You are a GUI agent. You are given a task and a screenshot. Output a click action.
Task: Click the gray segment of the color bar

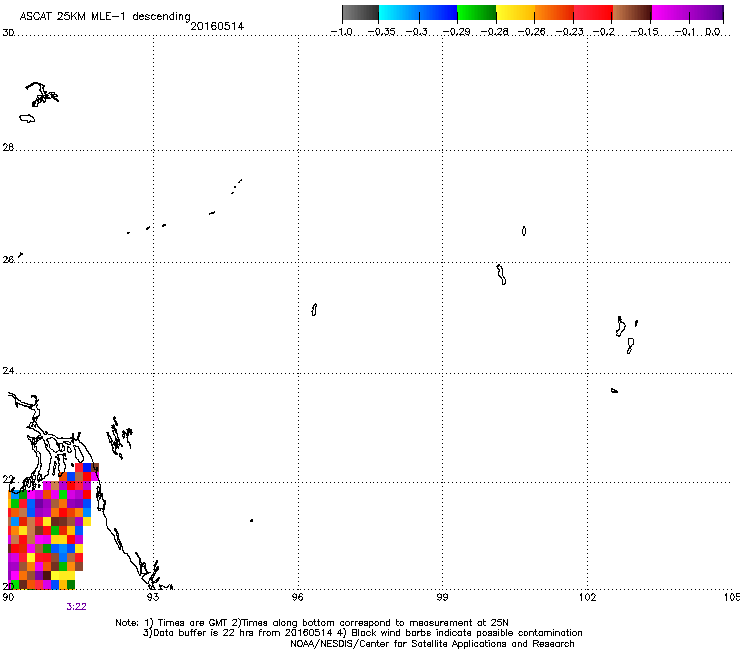tap(361, 13)
